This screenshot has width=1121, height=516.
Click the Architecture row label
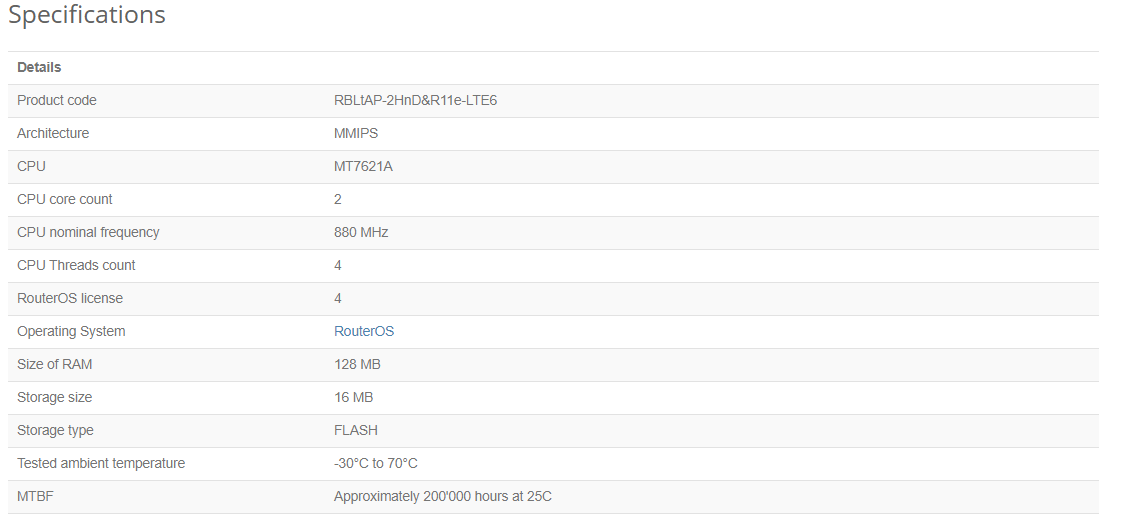[53, 134]
